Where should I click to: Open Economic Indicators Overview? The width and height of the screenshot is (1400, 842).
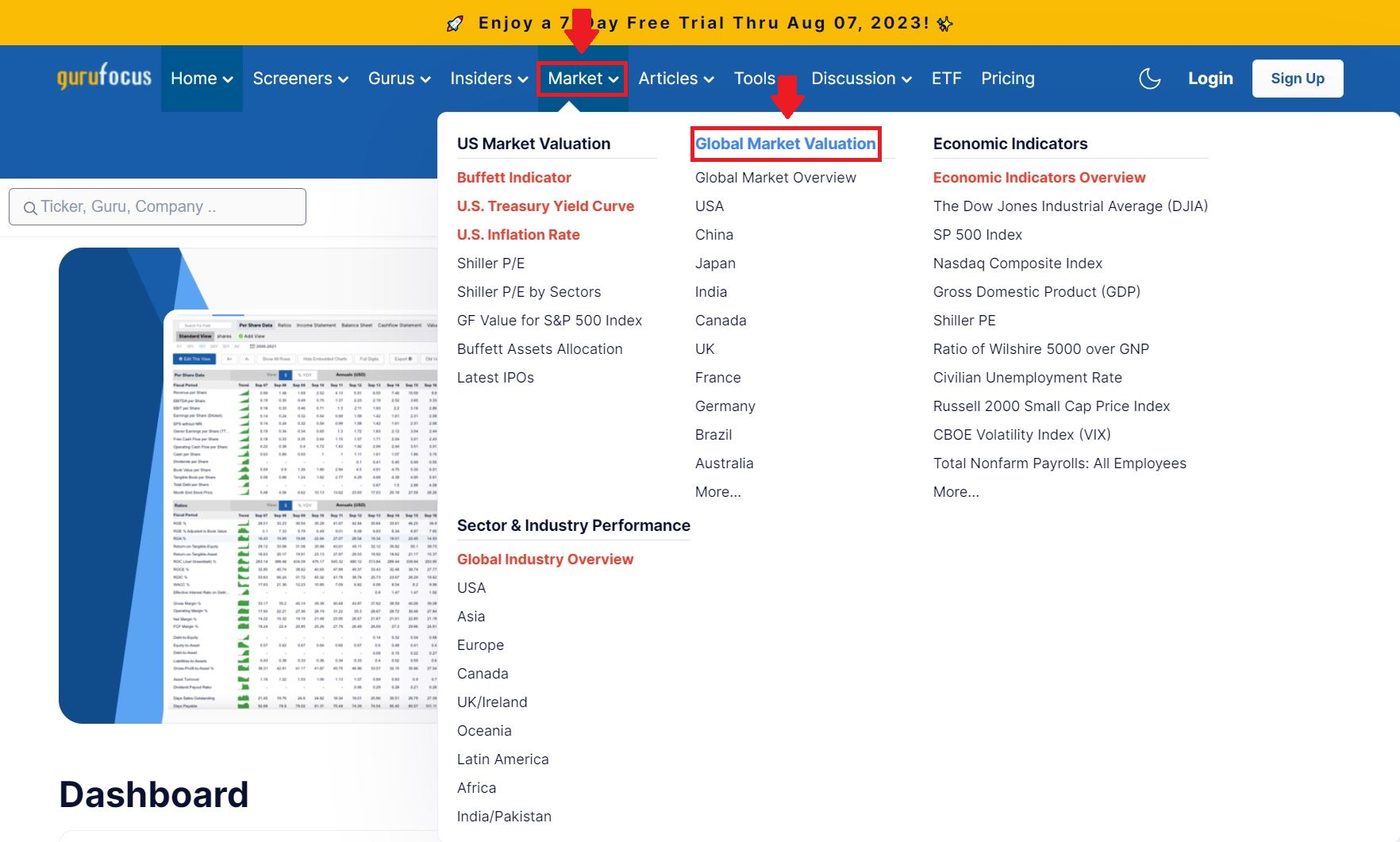pyautogui.click(x=1039, y=178)
